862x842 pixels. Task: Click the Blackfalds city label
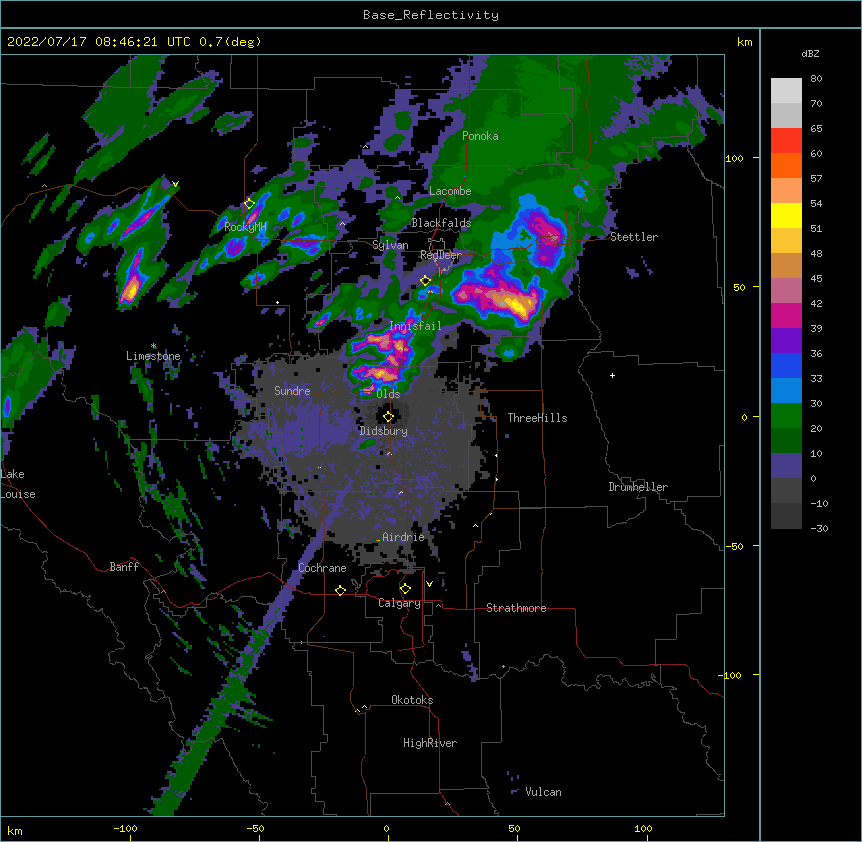coord(441,223)
